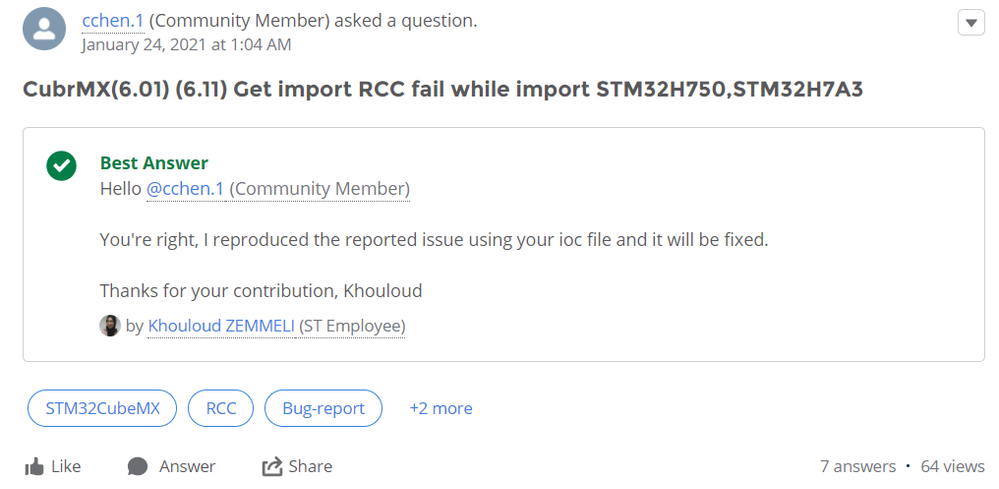
Task: Open cchen.1 author profile link
Action: (x=113, y=21)
